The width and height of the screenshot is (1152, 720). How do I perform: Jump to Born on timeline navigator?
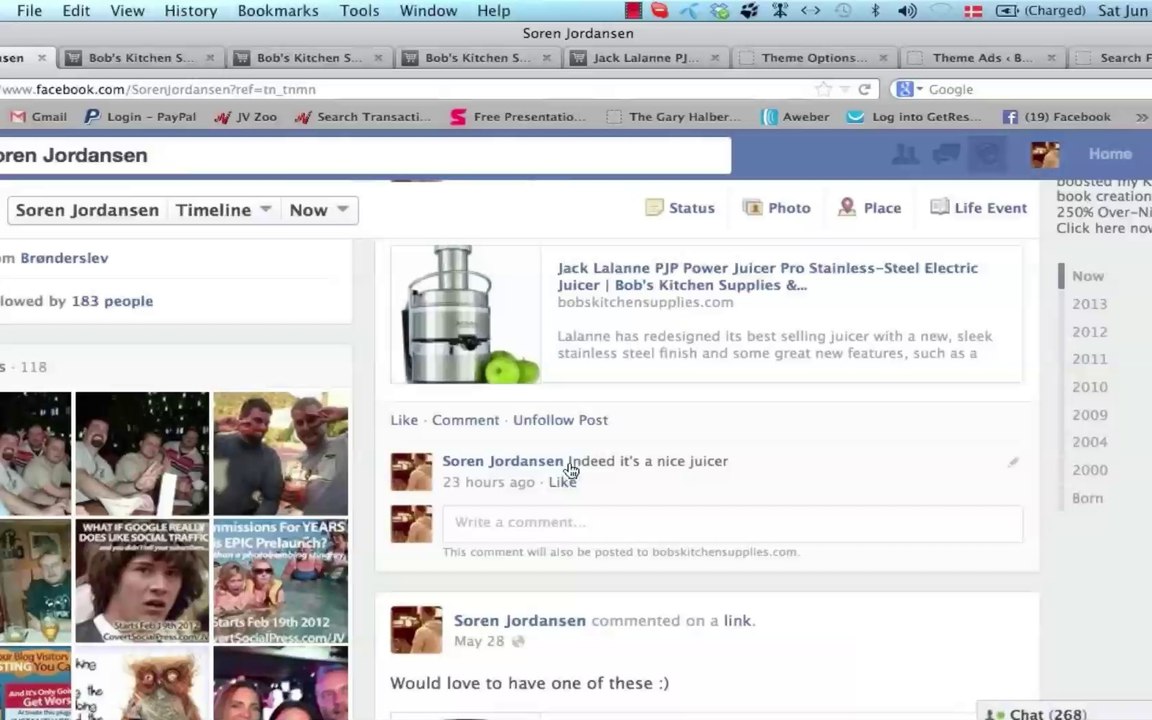click(x=1087, y=498)
